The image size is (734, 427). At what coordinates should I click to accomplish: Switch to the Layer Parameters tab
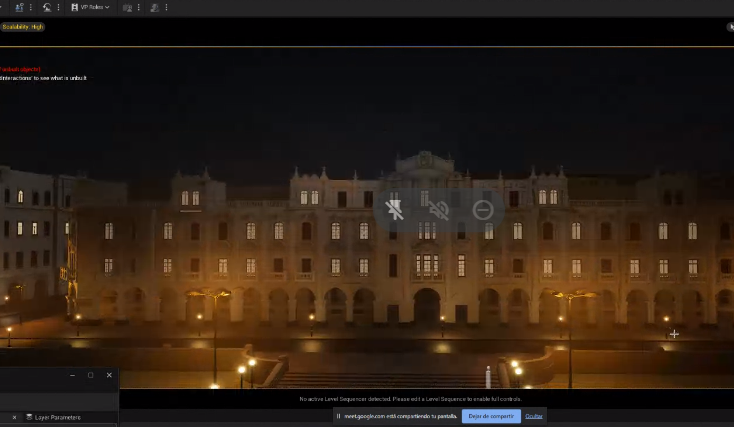[x=57, y=417]
